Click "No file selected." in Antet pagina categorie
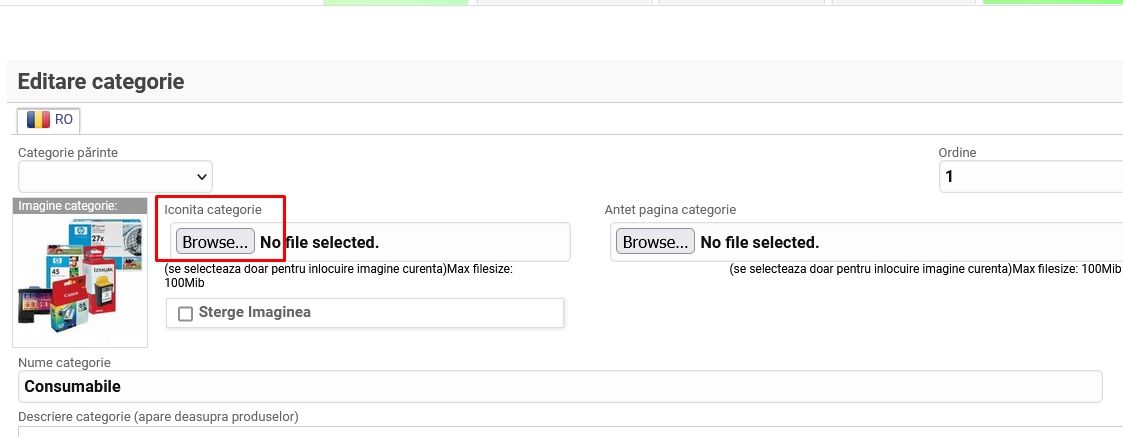Image resolution: width=1123 pixels, height=437 pixels. click(x=759, y=242)
